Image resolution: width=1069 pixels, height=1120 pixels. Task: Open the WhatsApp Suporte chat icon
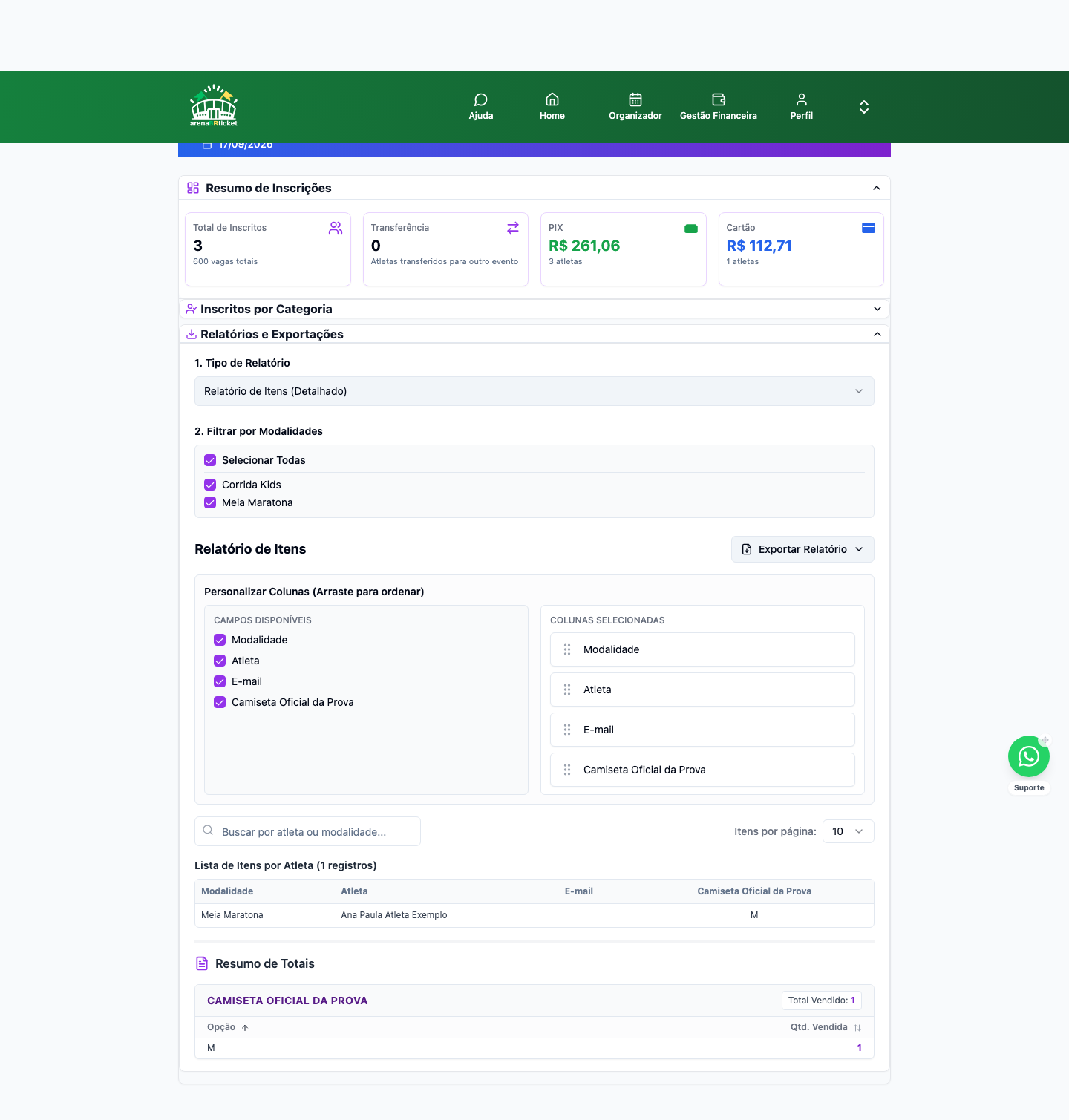(1028, 756)
